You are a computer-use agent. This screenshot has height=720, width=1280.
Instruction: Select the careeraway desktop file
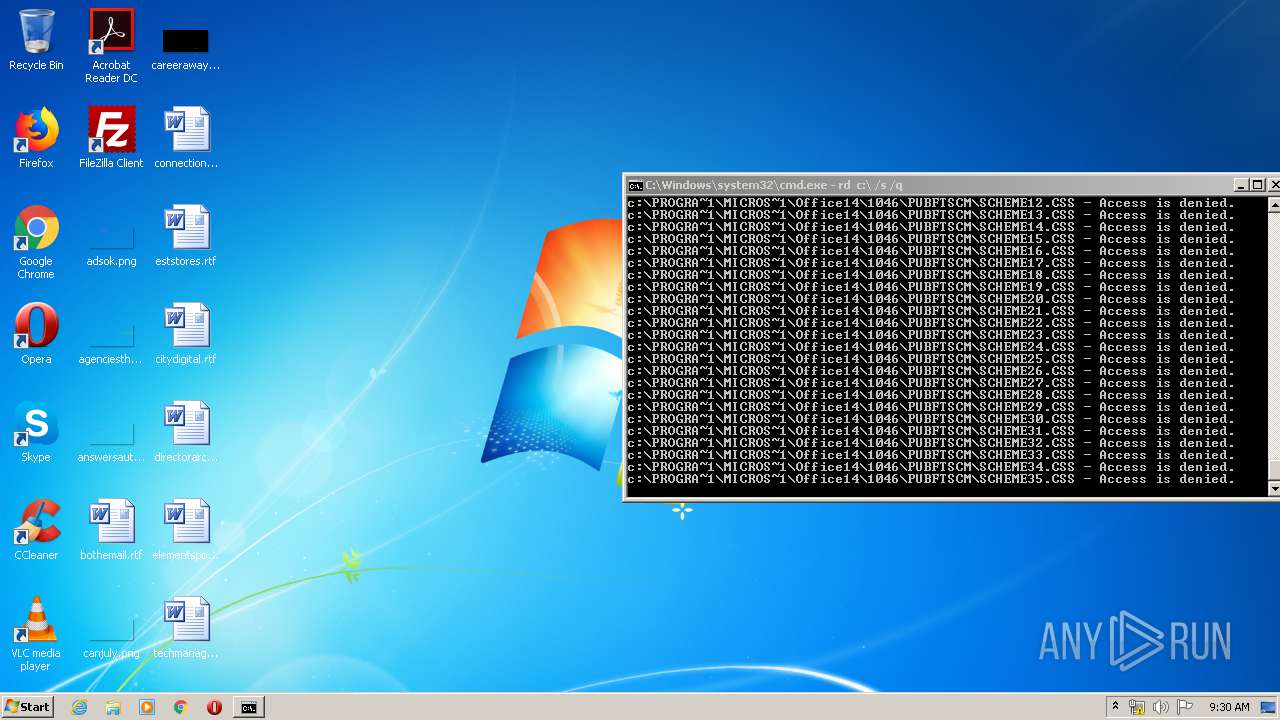tap(185, 48)
